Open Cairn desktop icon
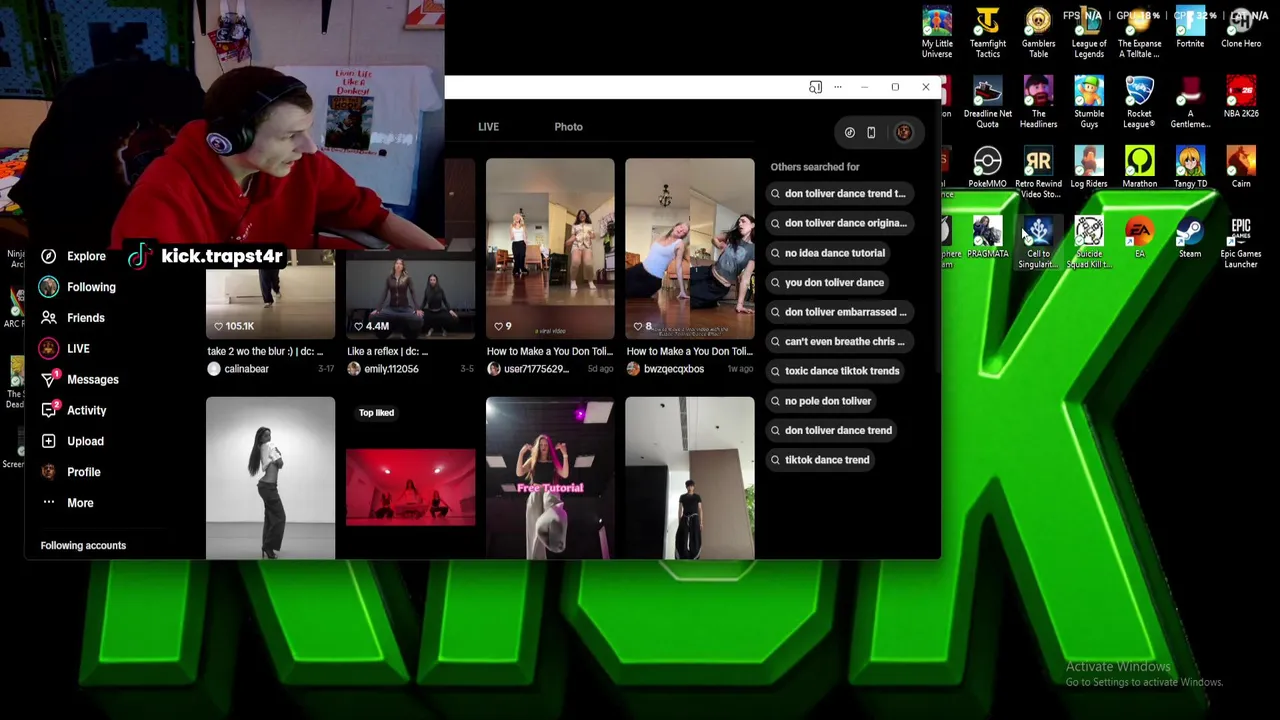The image size is (1280, 720). click(1241, 168)
